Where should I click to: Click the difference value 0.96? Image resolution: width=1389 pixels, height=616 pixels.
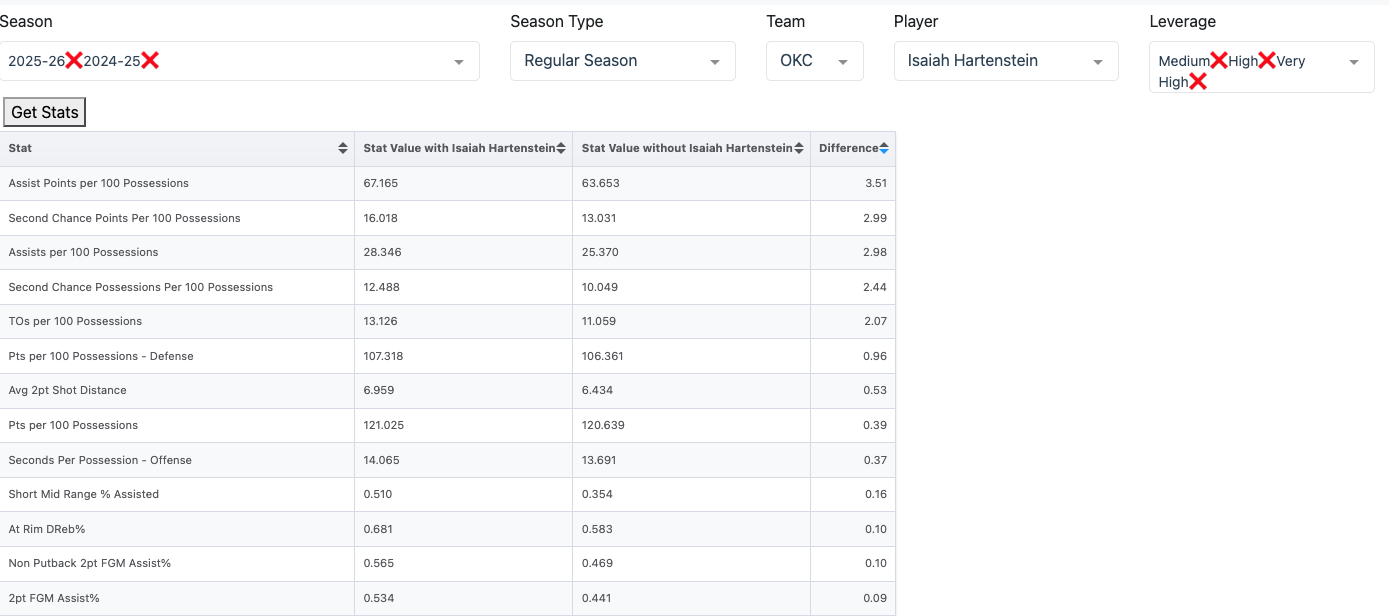click(x=875, y=356)
